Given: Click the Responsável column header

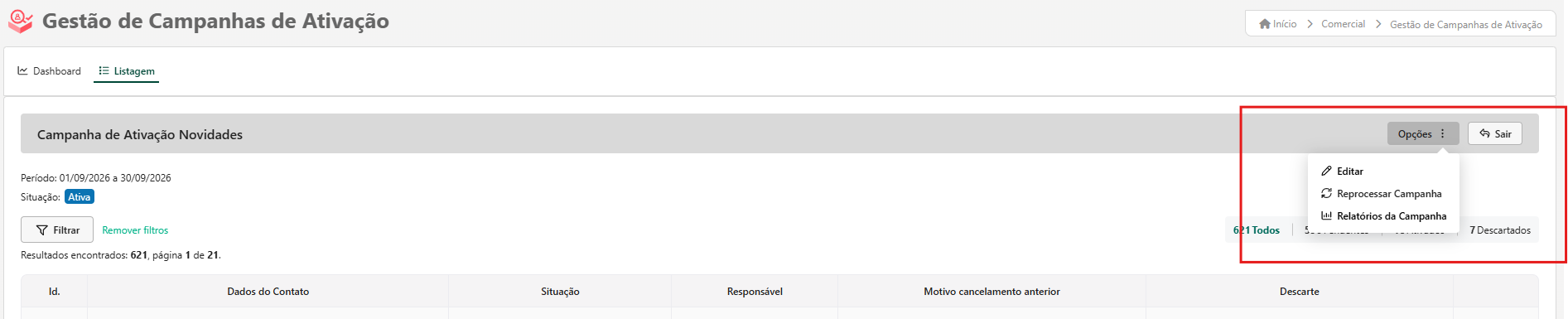Looking at the screenshot, I should pos(755,292).
